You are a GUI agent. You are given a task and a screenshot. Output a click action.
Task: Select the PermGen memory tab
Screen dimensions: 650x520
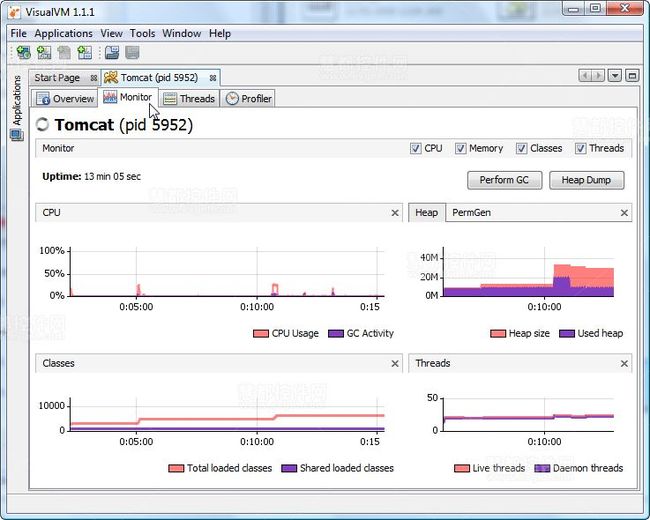pos(471,213)
